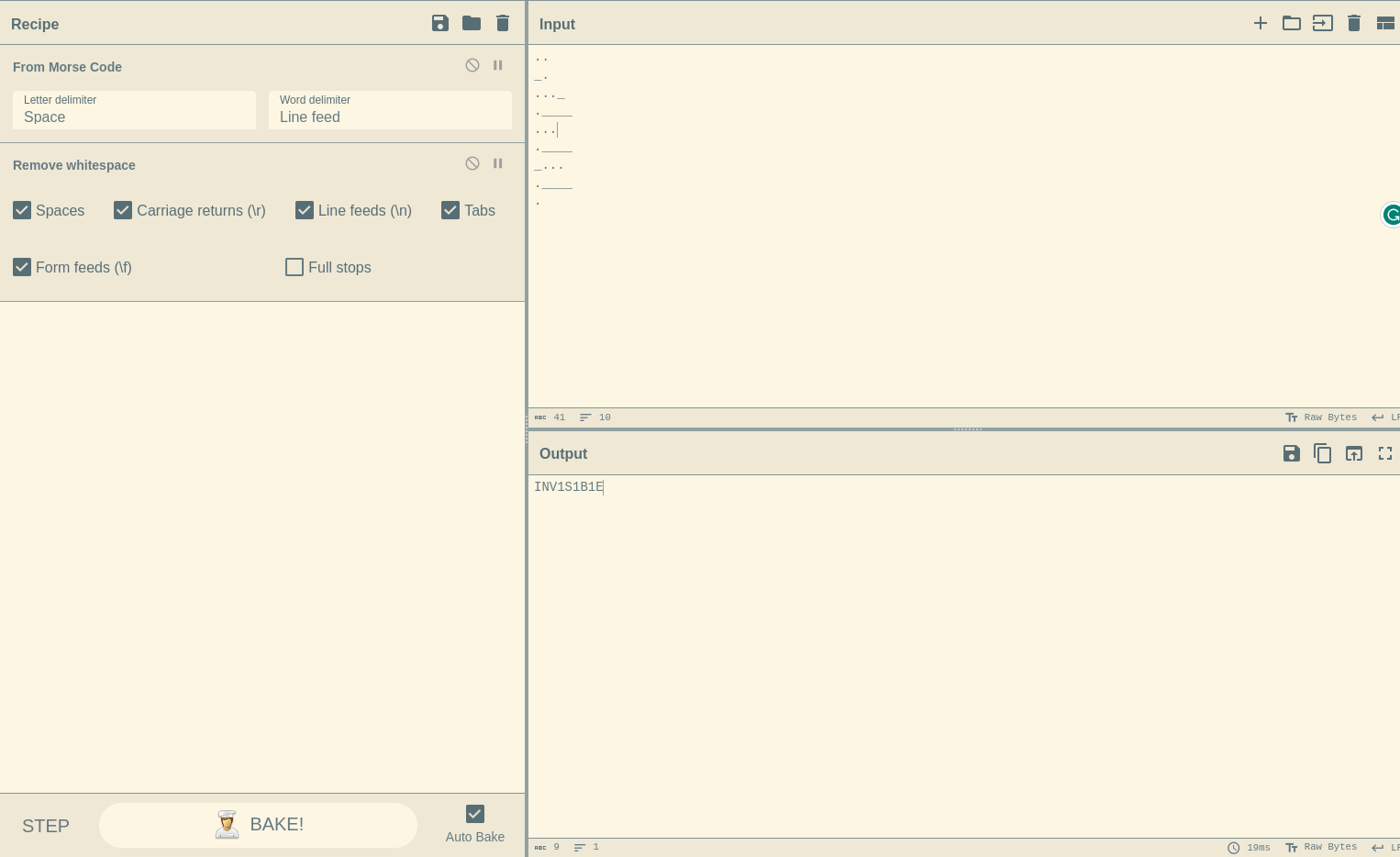
Task: Uncheck the Spaces checkbox
Action: click(x=22, y=210)
